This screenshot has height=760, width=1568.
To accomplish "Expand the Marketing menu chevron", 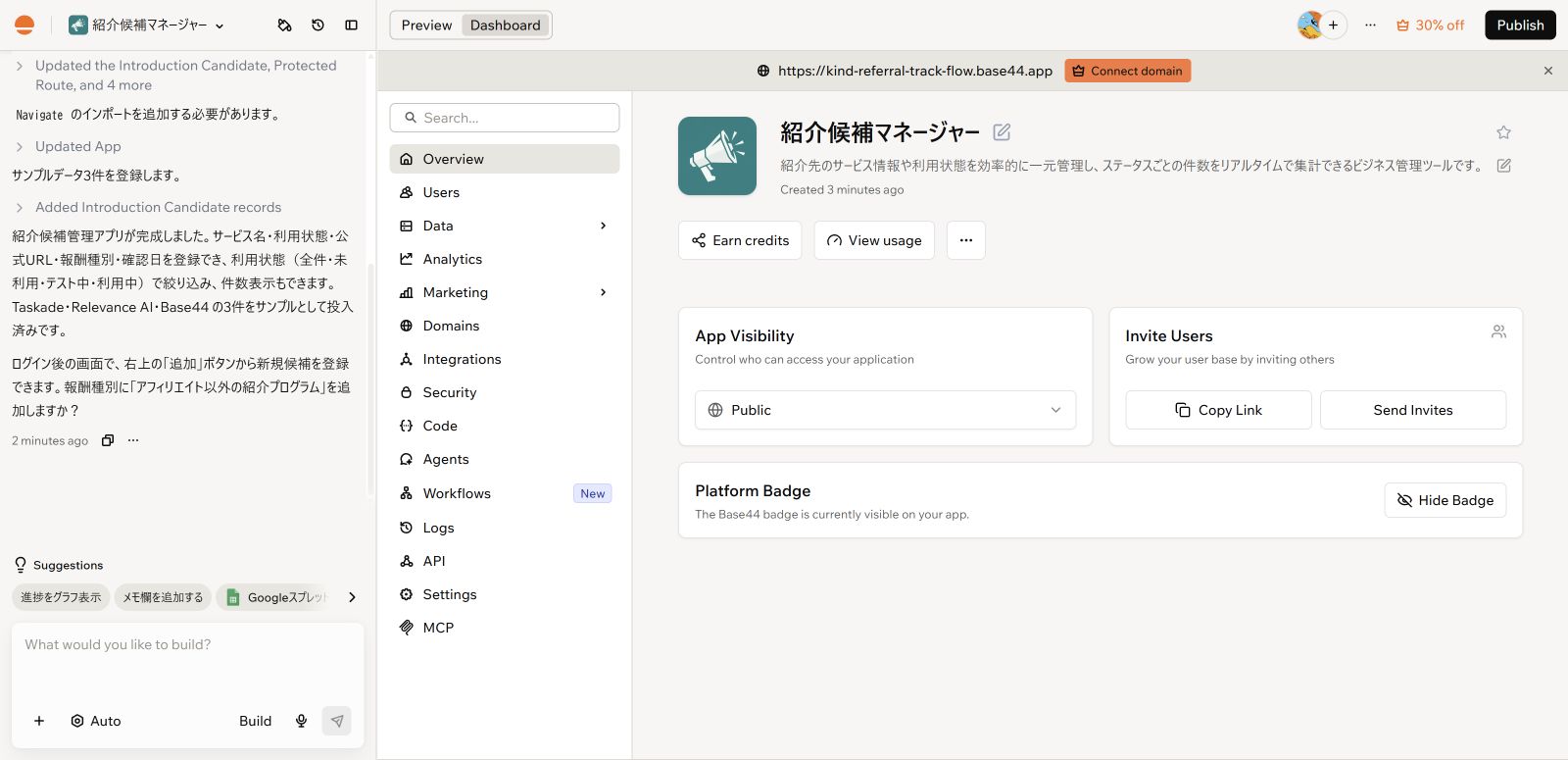I will click(603, 292).
